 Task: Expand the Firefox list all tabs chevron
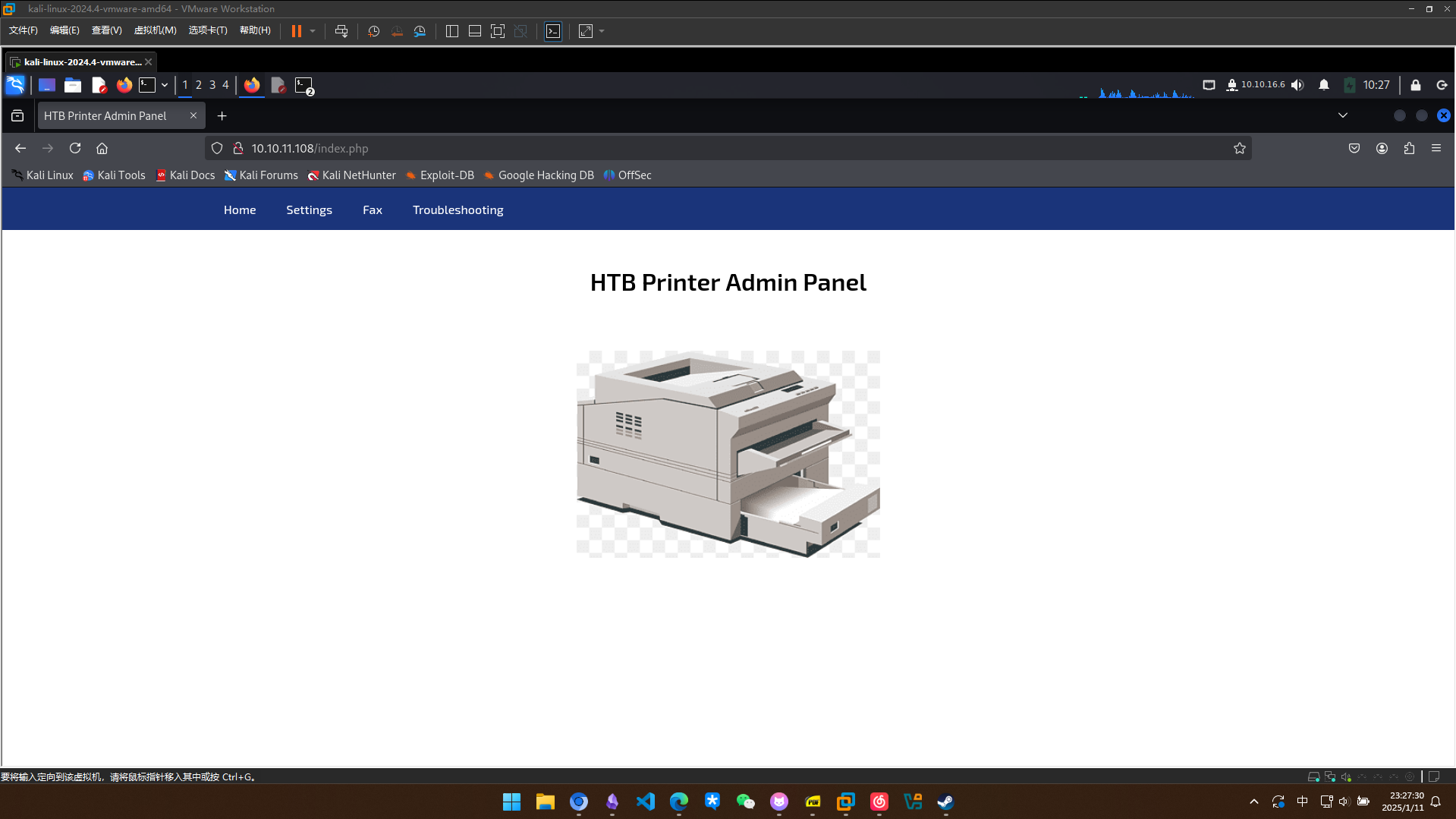point(1342,115)
